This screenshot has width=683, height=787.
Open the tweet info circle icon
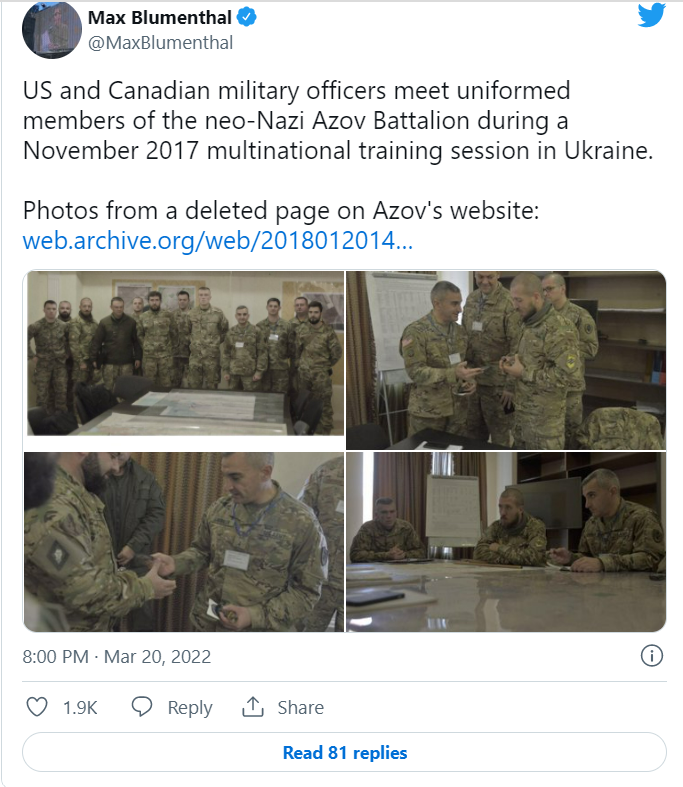[651, 656]
